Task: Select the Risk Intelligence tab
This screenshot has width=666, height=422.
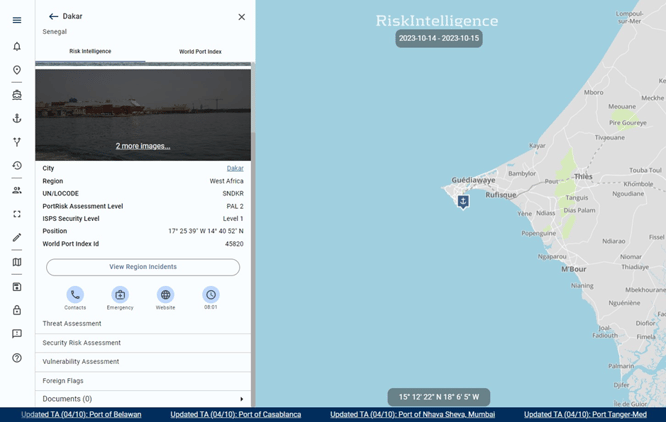Action: pyautogui.click(x=90, y=52)
